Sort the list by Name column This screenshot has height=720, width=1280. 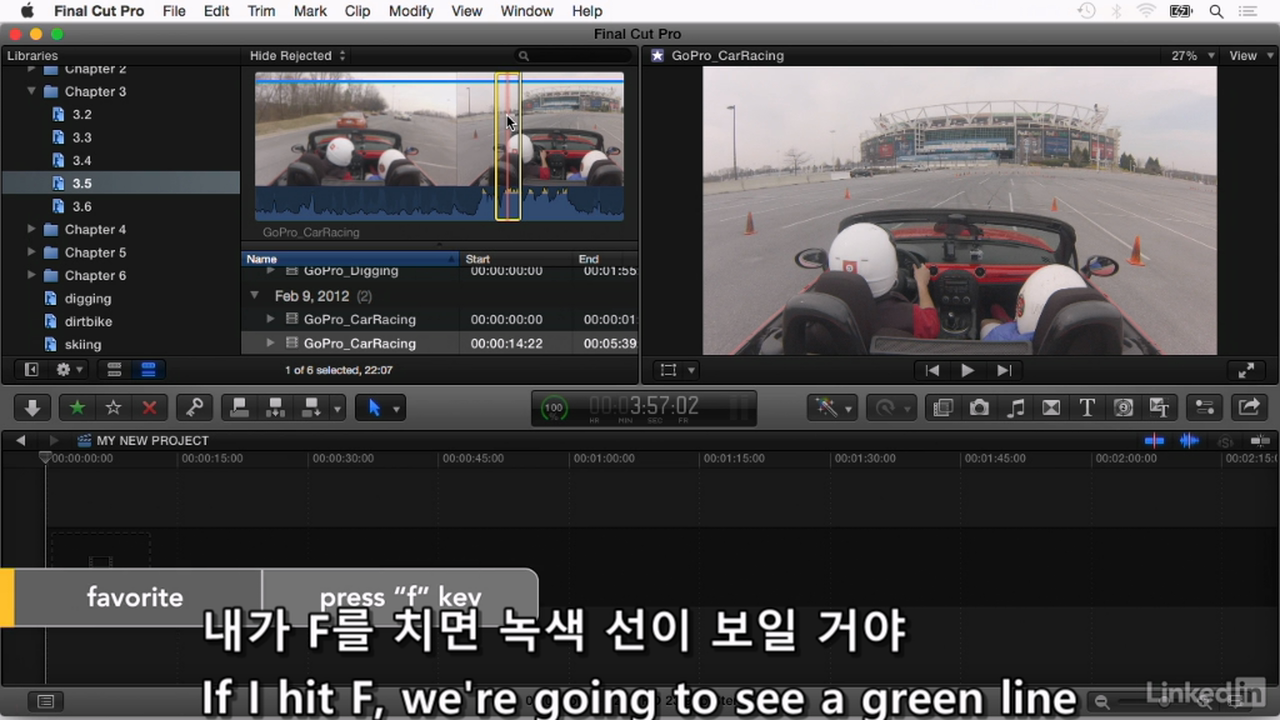click(351, 259)
